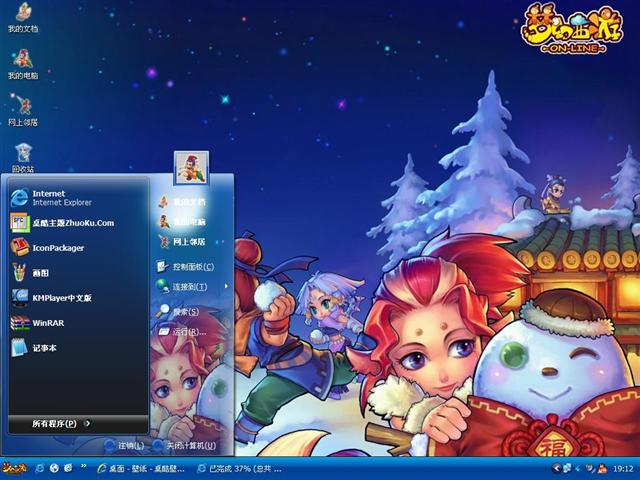Image resolution: width=640 pixels, height=480 pixels.
Task: Open the 我的文档 desktop icon
Action: coord(23,18)
